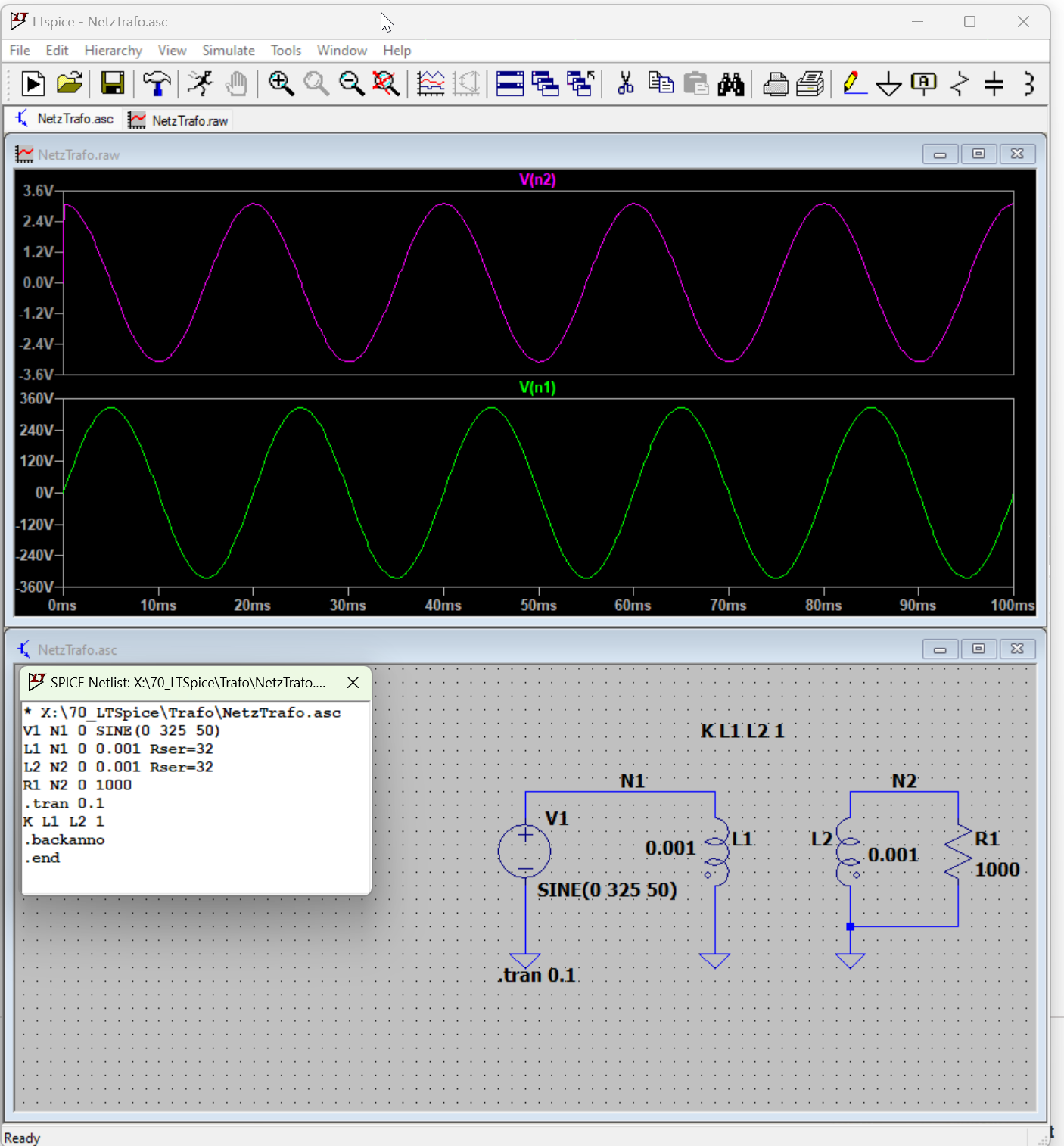The image size is (1064, 1146).
Task: Open the Hierarchy menu
Action: pyautogui.click(x=114, y=51)
